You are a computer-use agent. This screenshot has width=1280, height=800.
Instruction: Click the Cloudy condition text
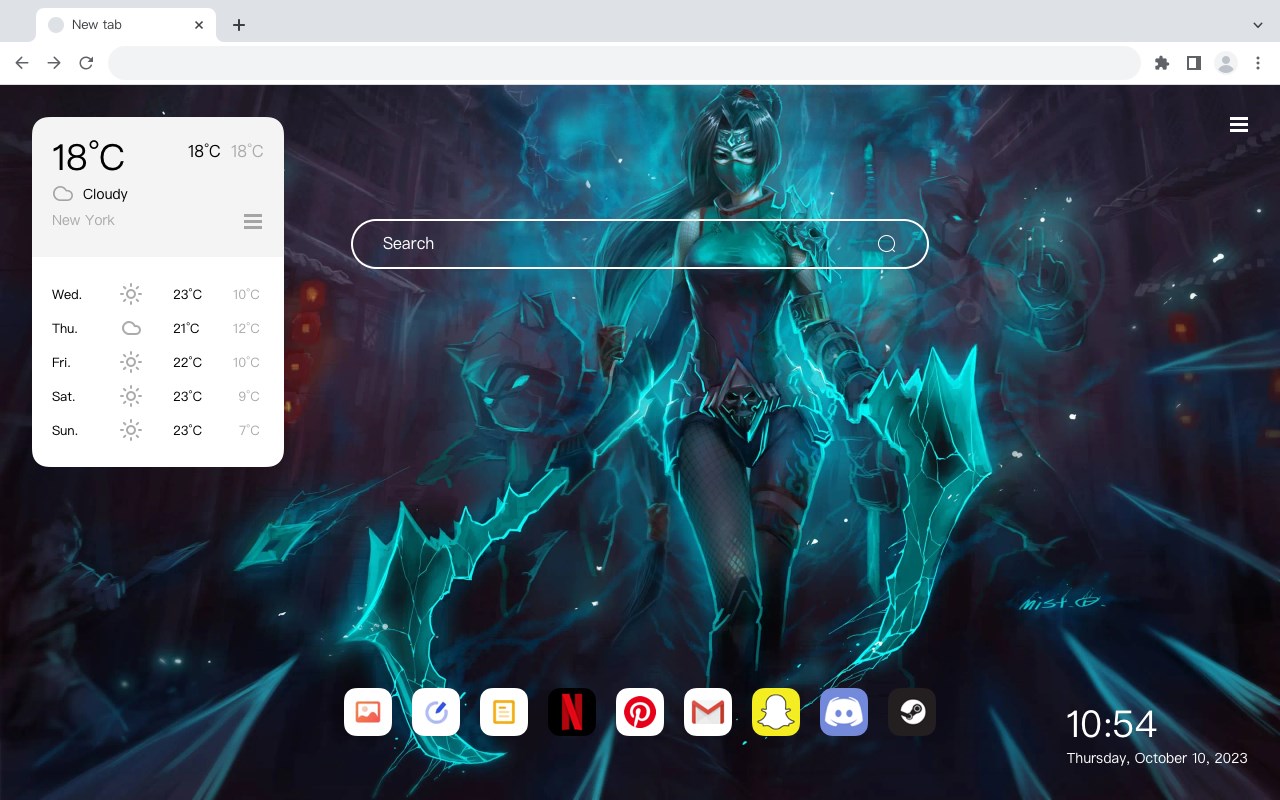[x=105, y=194]
